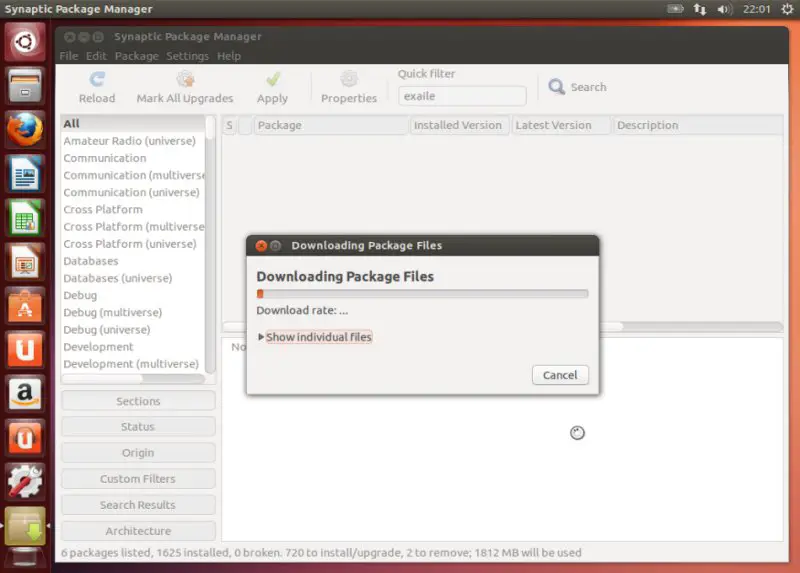Open the File menu
Screen dimensions: 800x573
coord(69,56)
